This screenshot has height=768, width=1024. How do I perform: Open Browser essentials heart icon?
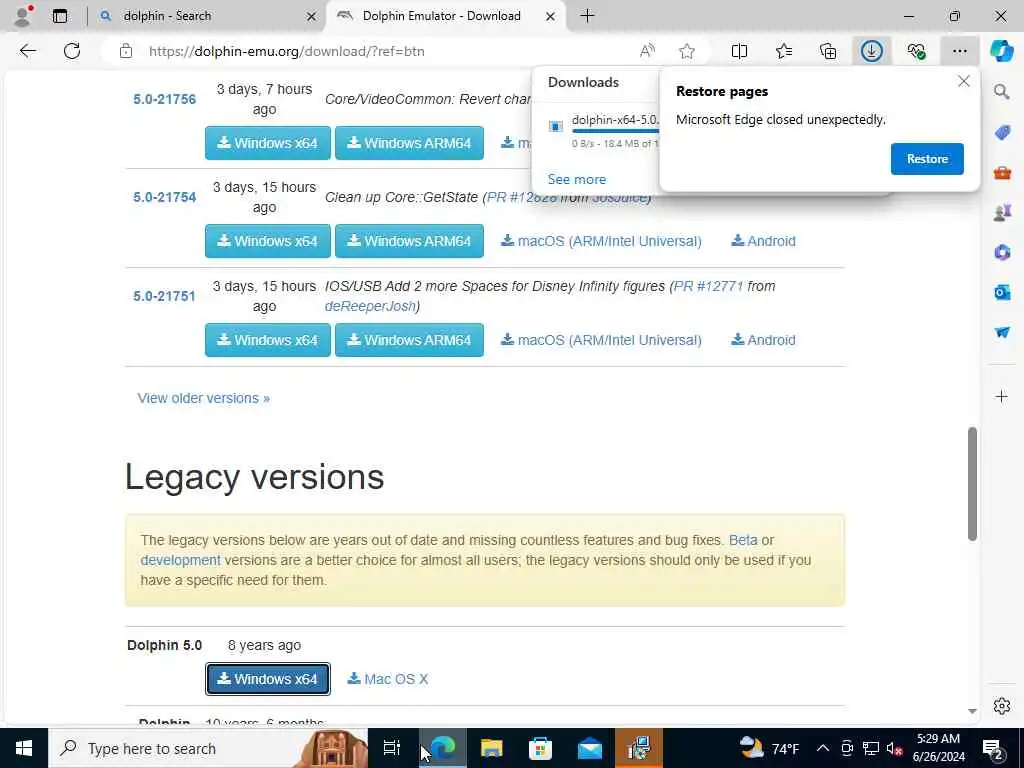click(916, 51)
